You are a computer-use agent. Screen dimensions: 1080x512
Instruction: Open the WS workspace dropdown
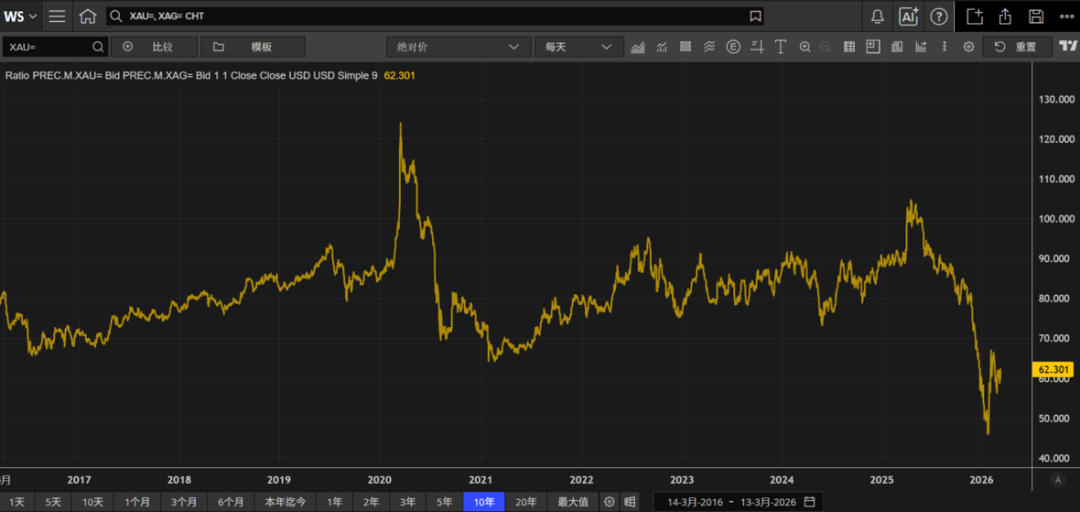pyautogui.click(x=21, y=16)
